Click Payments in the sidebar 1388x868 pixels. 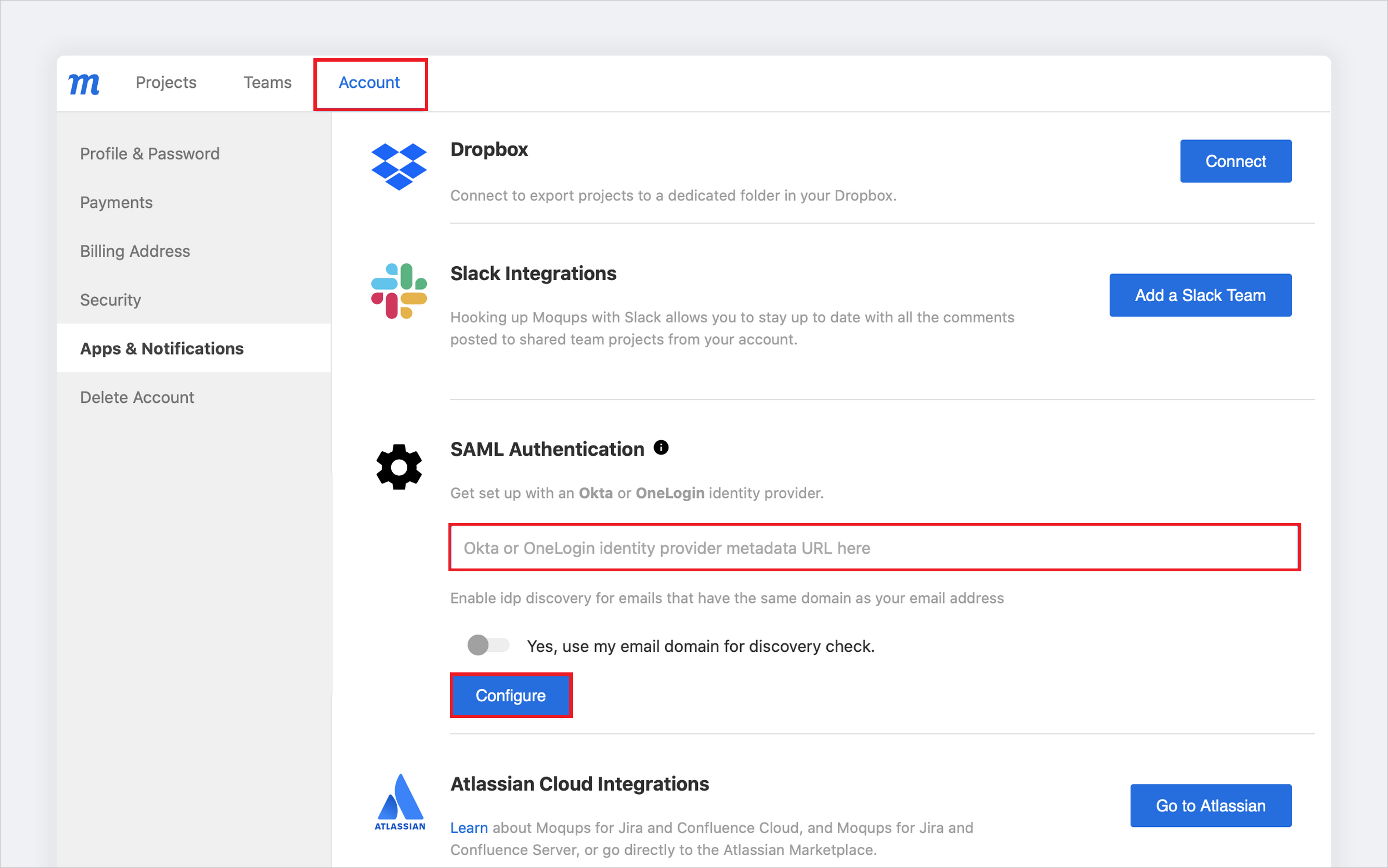point(115,202)
